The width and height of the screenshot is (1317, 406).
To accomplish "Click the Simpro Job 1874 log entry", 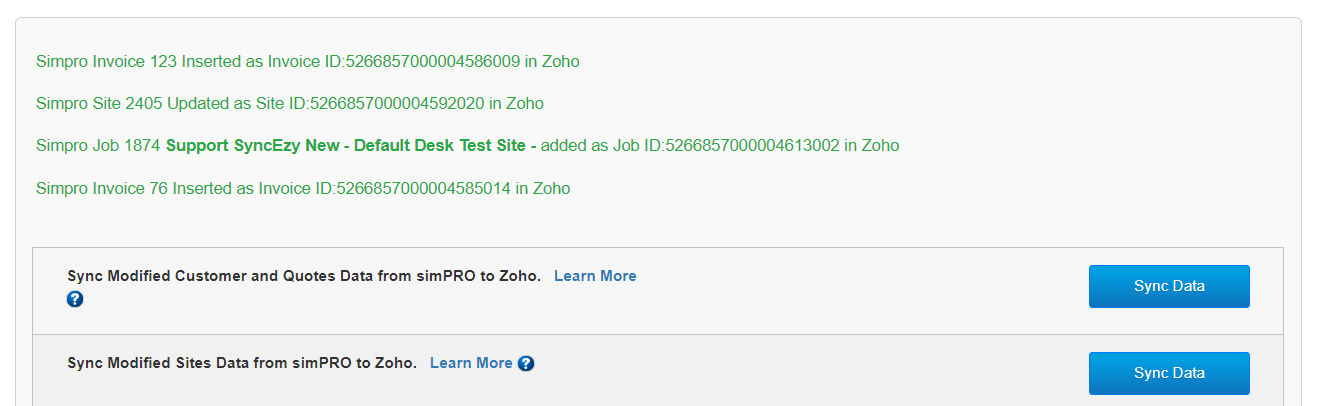I will (x=468, y=145).
